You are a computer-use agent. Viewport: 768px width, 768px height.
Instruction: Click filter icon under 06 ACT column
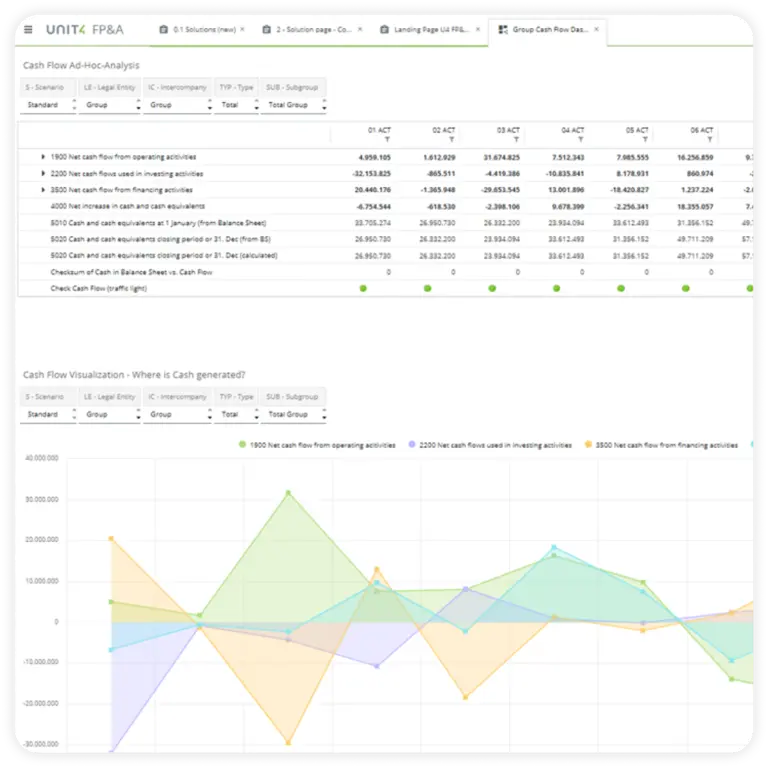710,140
